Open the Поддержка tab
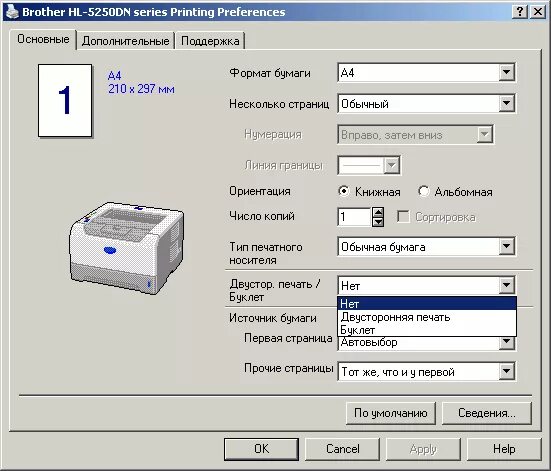551x471 pixels. (x=210, y=41)
